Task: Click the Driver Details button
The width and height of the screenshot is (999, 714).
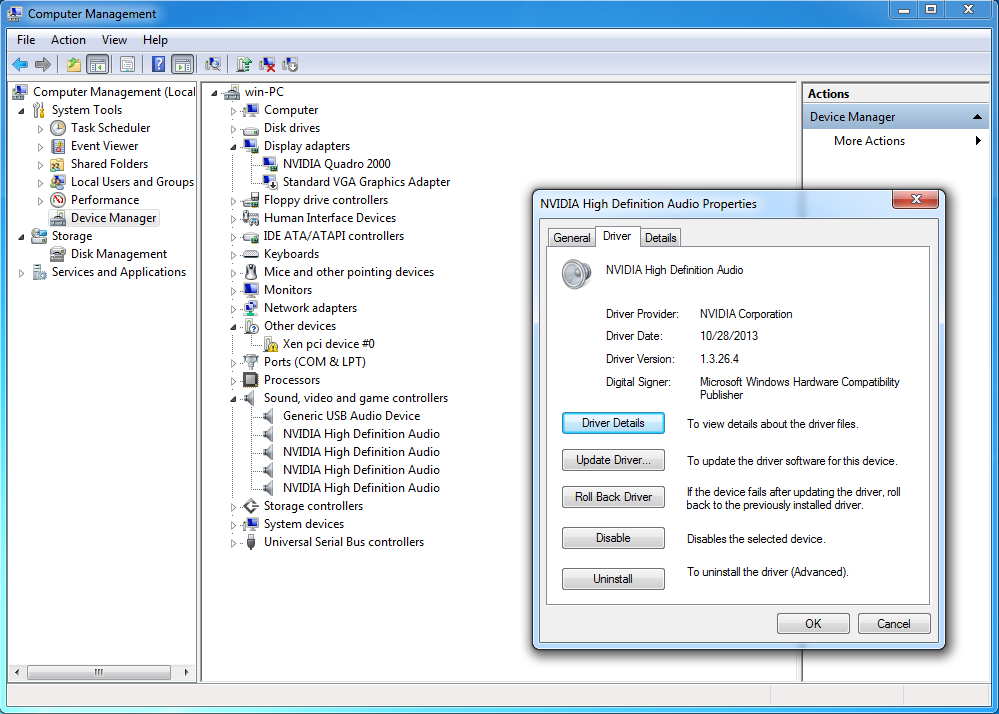Action: pyautogui.click(x=613, y=423)
